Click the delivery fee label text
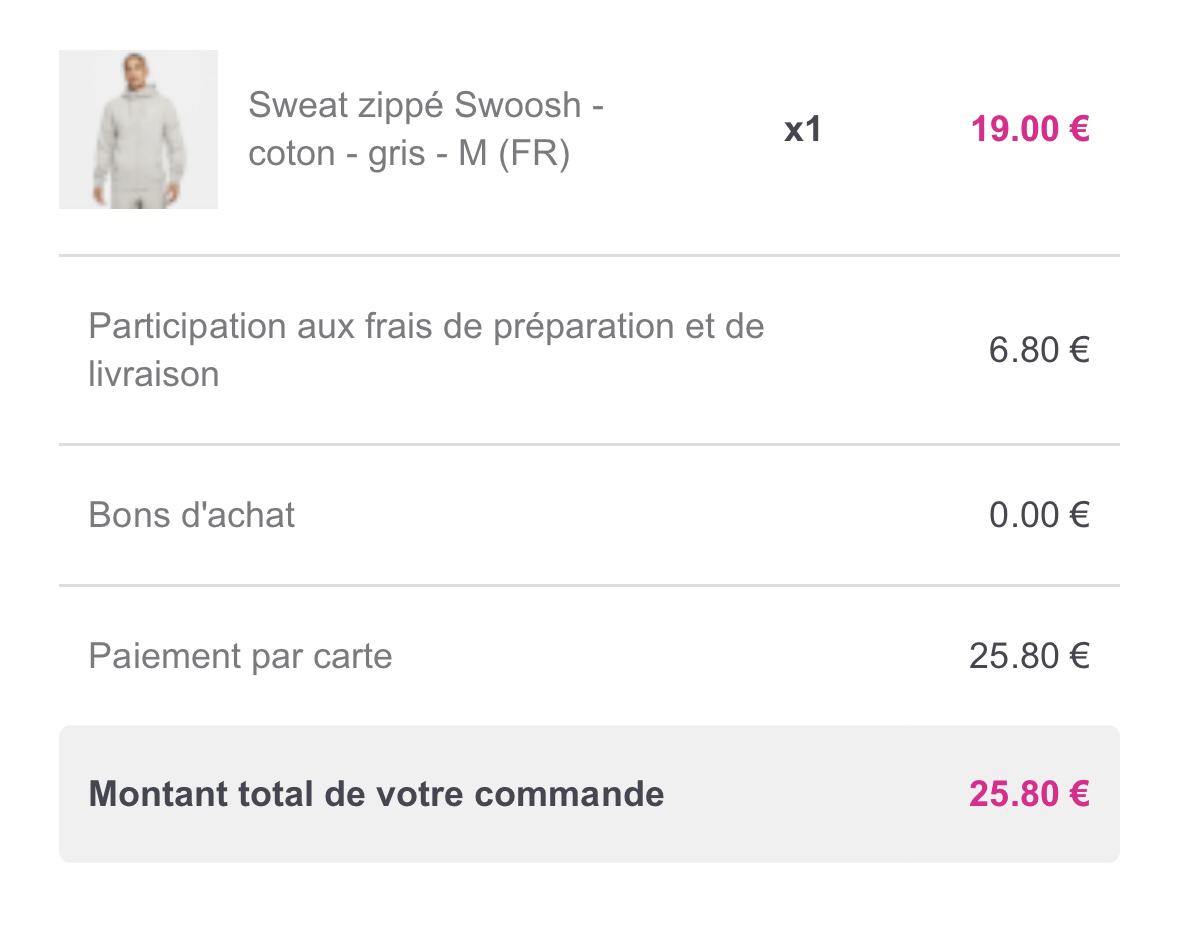 click(426, 350)
